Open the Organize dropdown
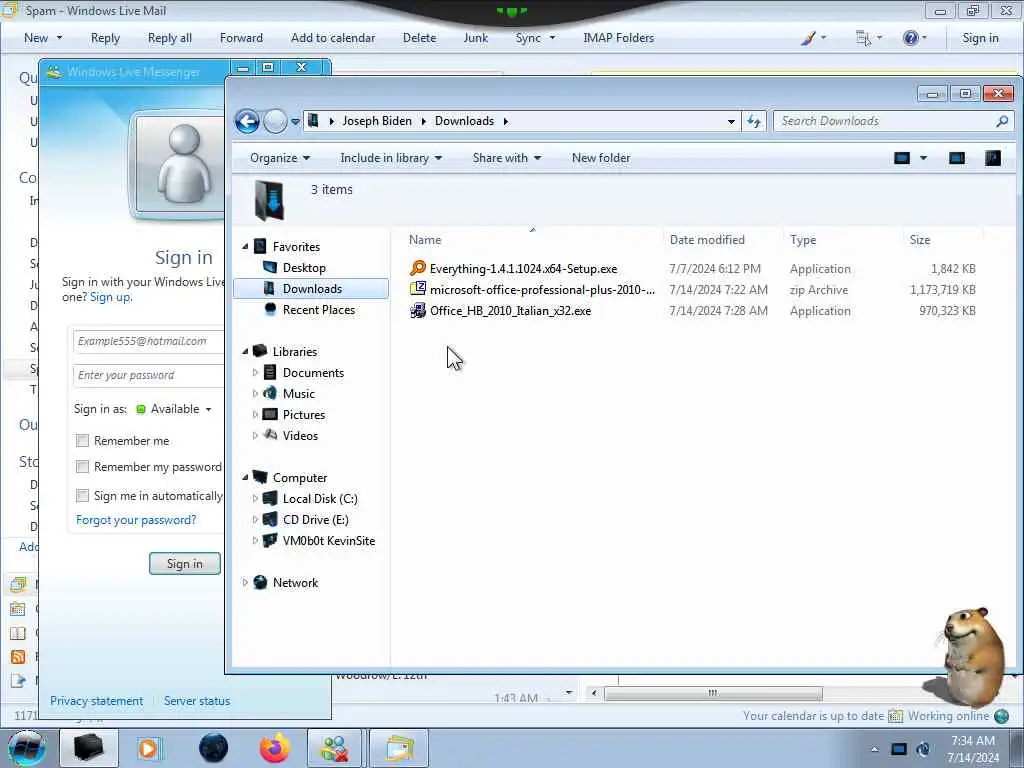This screenshot has height=768, width=1024. 280,158
